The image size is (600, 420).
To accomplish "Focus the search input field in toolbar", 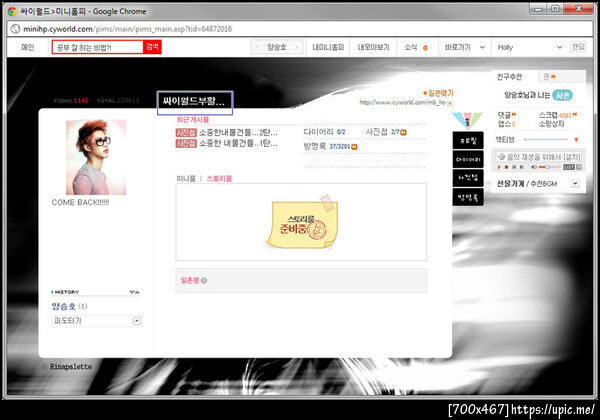I will click(98, 47).
